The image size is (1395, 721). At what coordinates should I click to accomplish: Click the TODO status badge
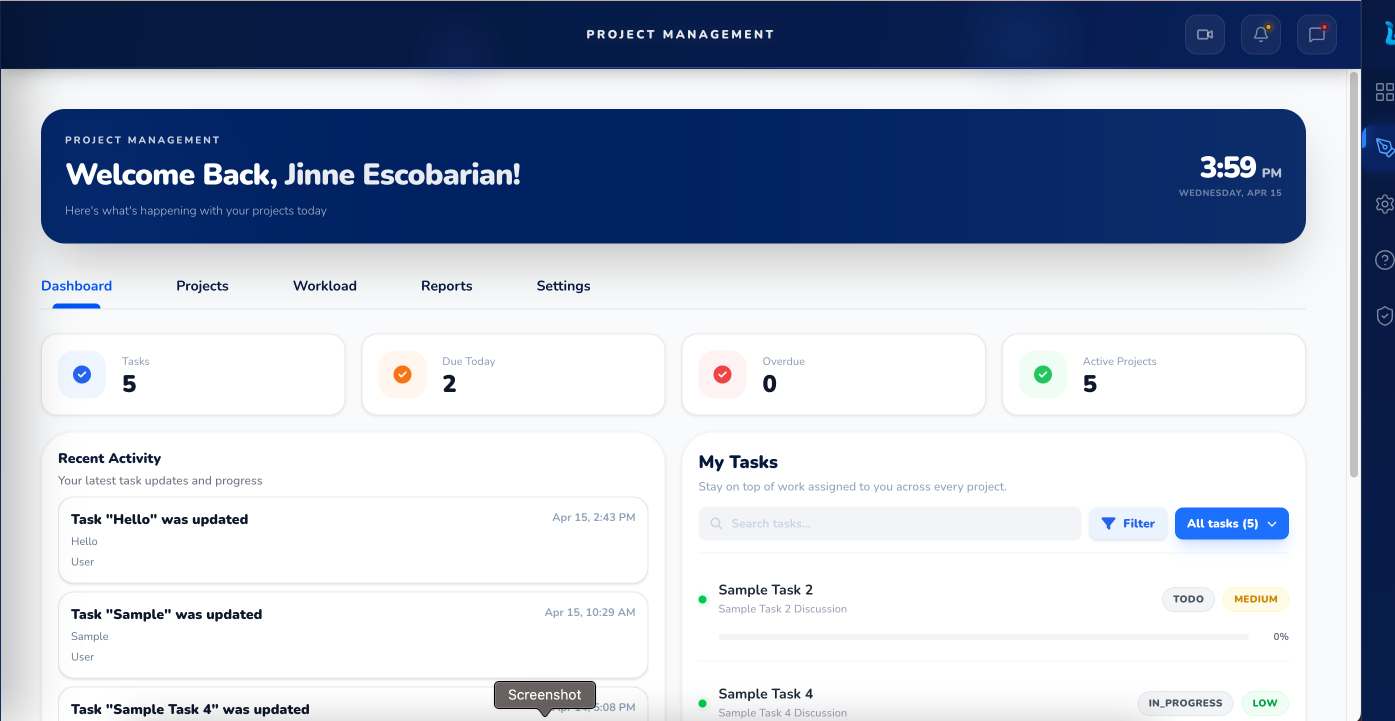(x=1188, y=599)
